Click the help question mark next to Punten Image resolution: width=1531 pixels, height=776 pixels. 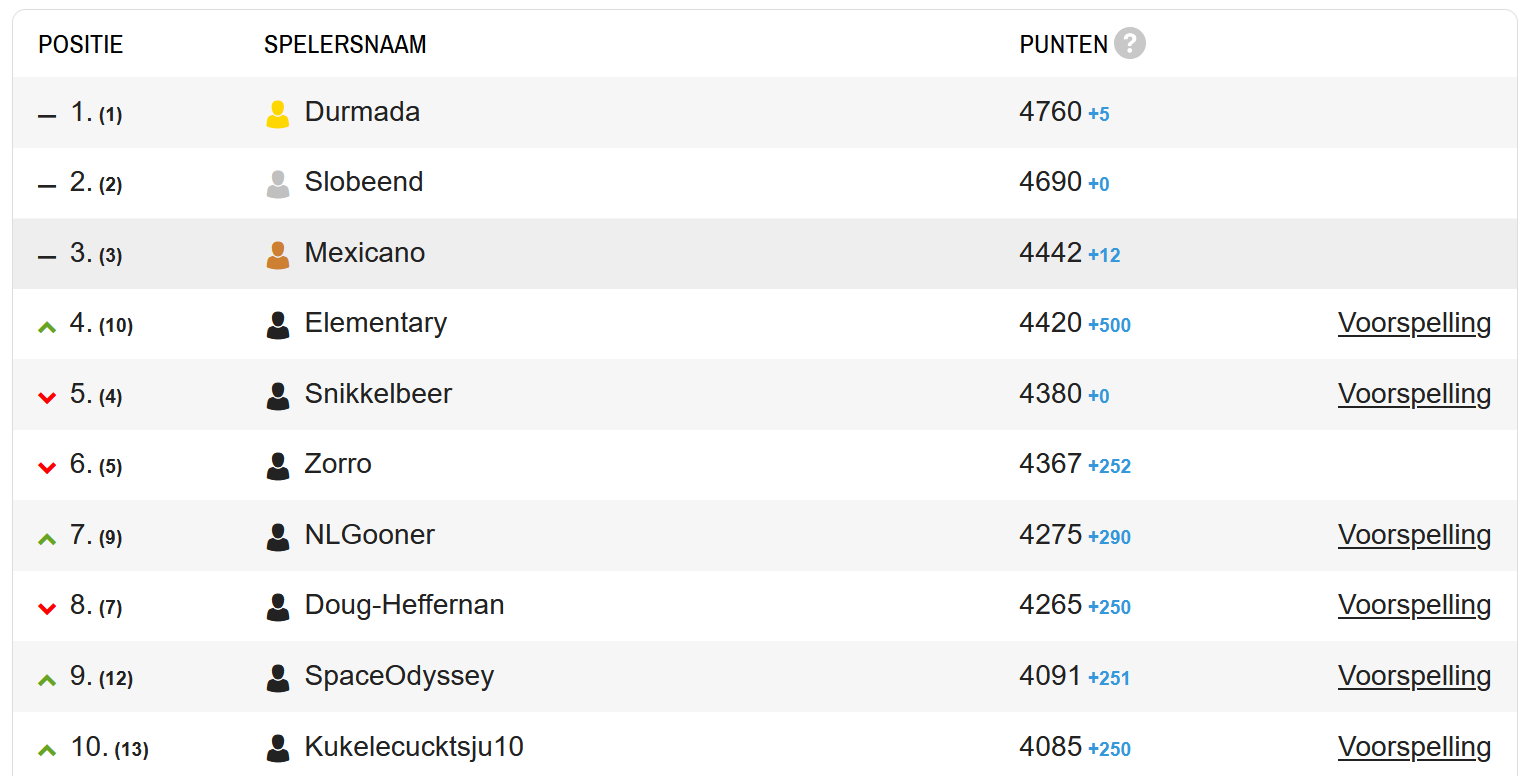click(1130, 43)
